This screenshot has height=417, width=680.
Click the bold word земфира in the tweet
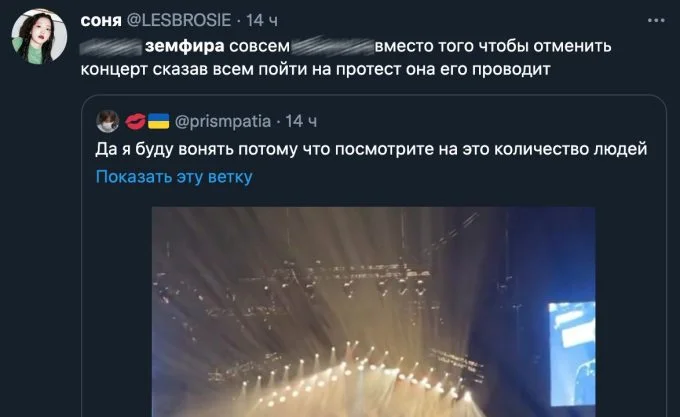pyautogui.click(x=185, y=46)
